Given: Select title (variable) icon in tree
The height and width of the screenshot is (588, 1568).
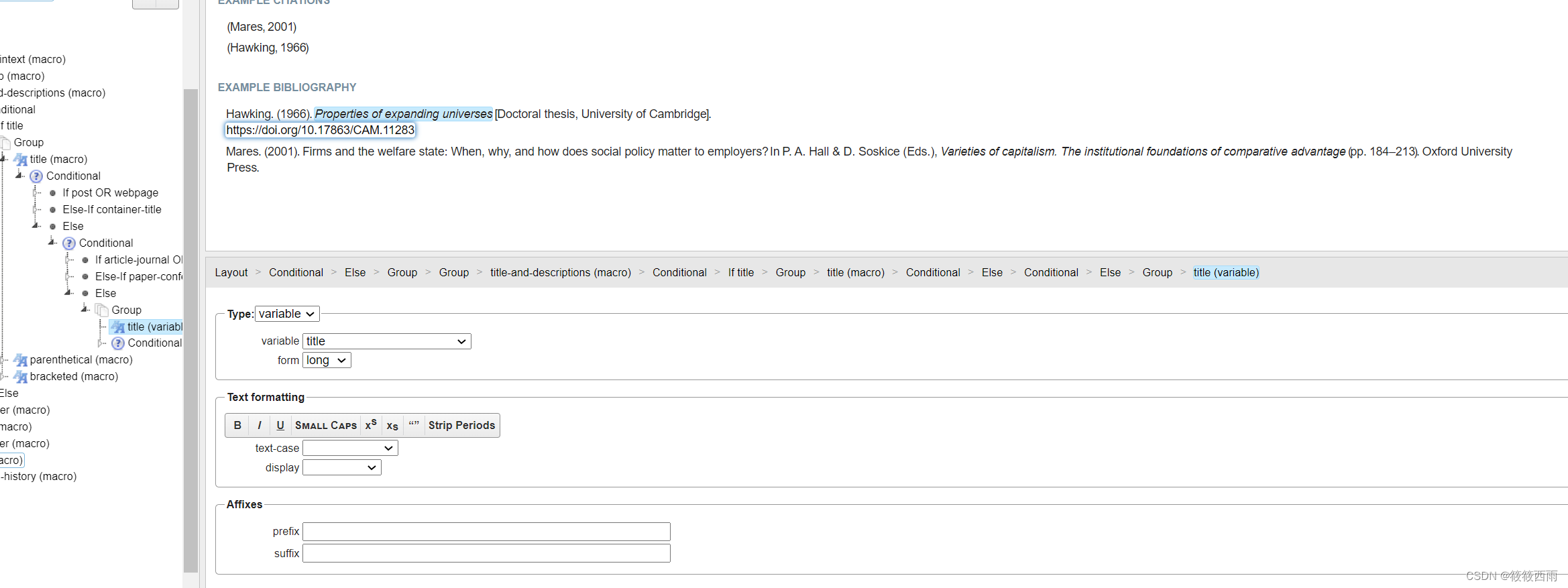Looking at the screenshot, I should point(118,327).
